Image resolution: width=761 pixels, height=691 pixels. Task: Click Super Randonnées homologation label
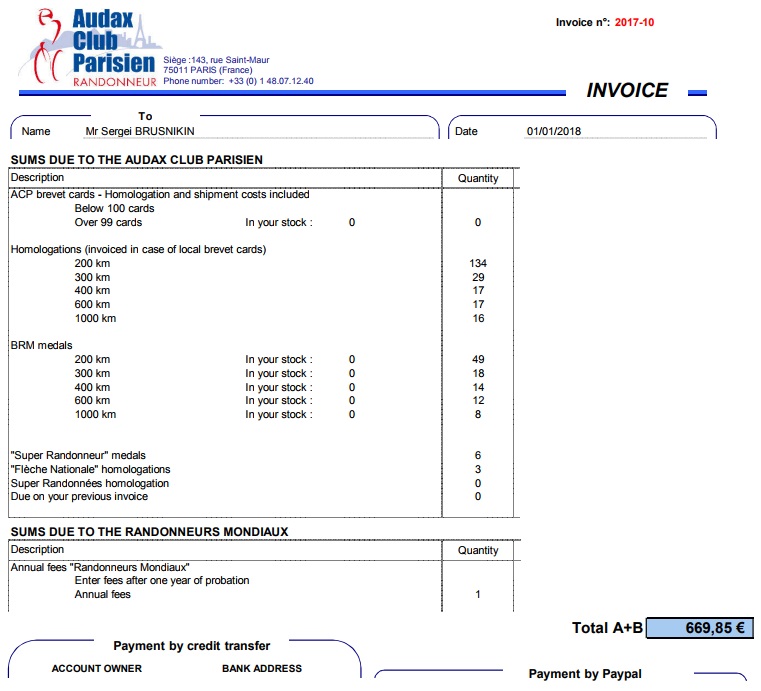(x=90, y=484)
